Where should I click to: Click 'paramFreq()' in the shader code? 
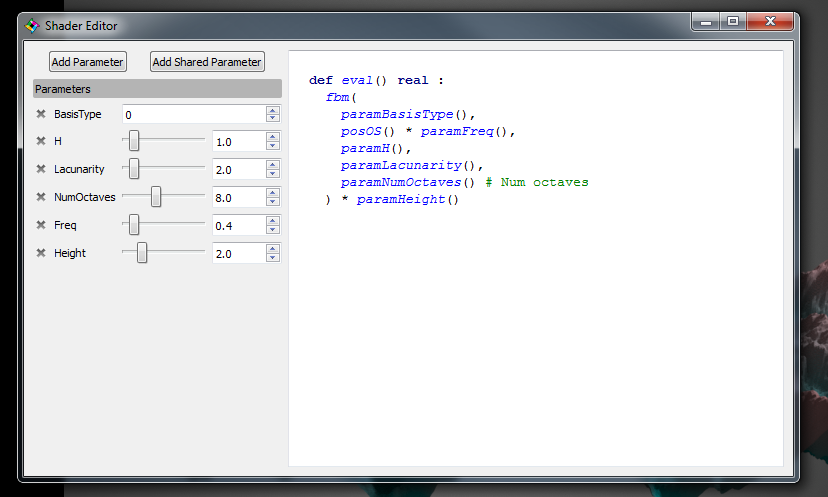pyautogui.click(x=464, y=131)
